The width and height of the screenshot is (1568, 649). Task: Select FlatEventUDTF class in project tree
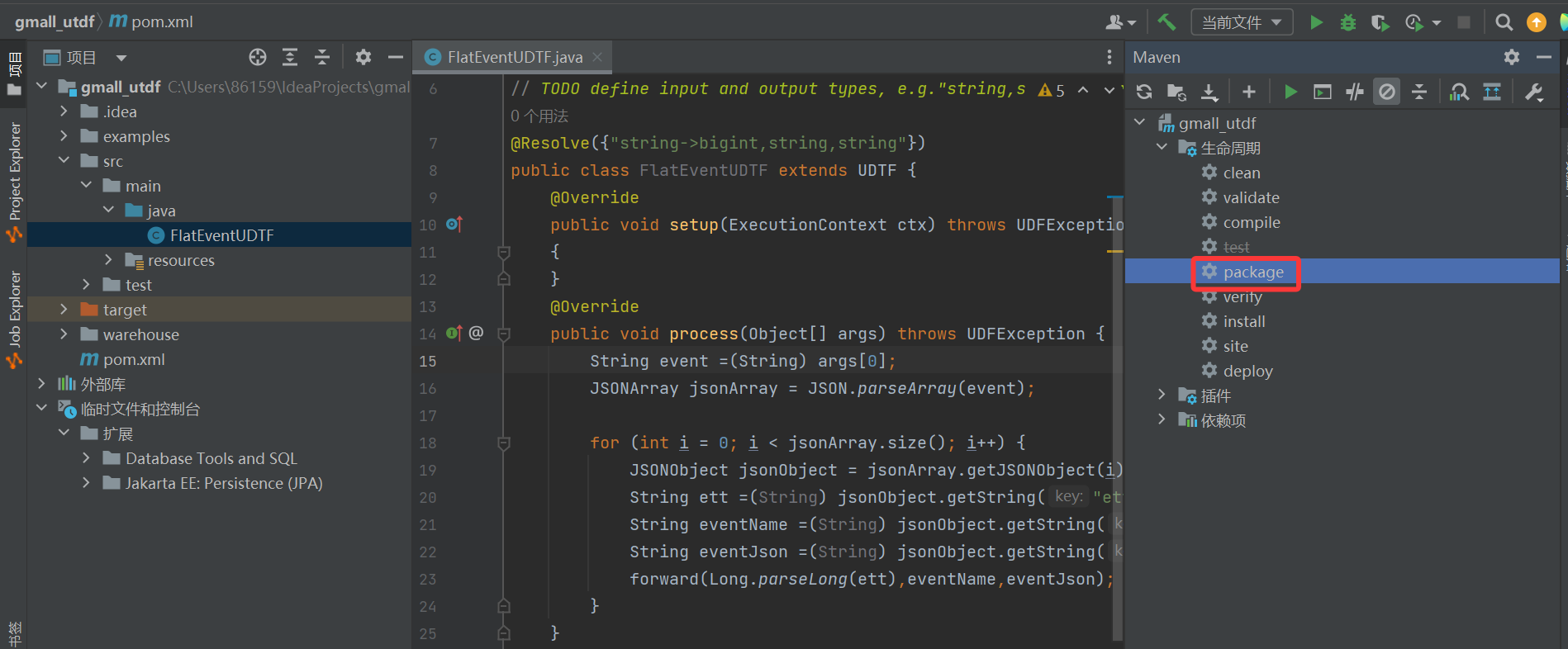(x=220, y=235)
